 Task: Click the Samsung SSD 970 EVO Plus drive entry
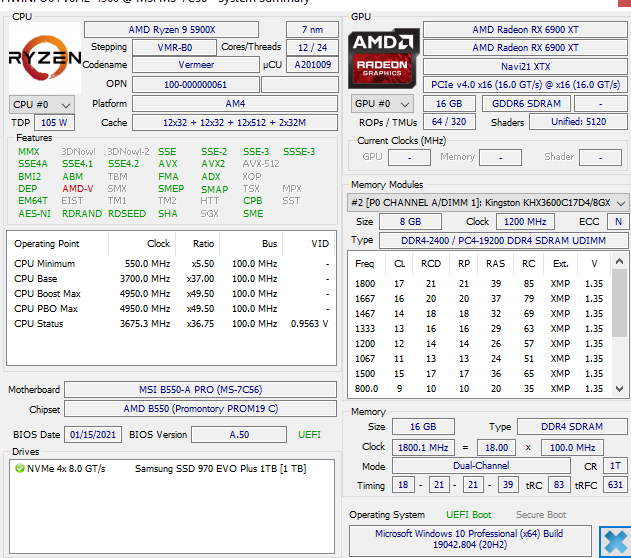point(221,469)
